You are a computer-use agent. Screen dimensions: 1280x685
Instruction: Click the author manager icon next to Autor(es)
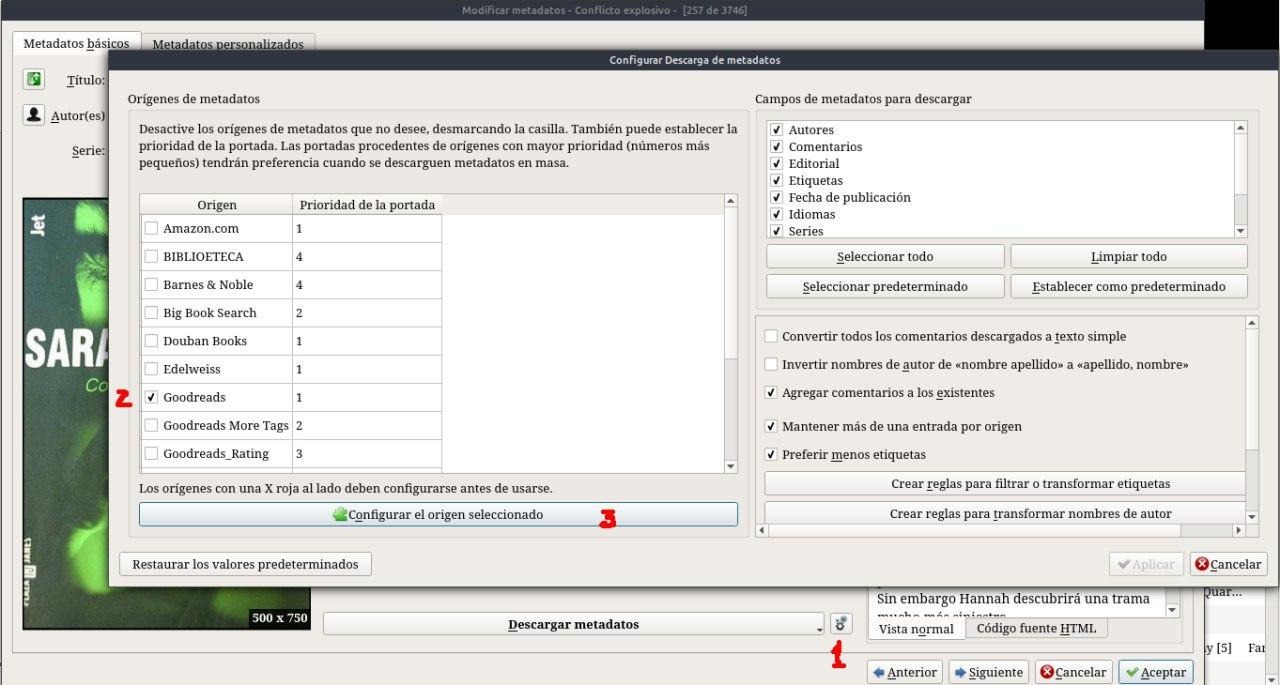pyautogui.click(x=34, y=115)
